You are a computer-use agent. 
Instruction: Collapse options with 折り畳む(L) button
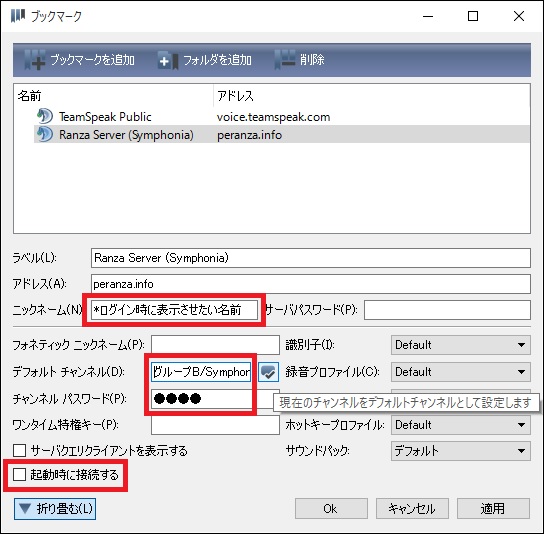click(55, 509)
